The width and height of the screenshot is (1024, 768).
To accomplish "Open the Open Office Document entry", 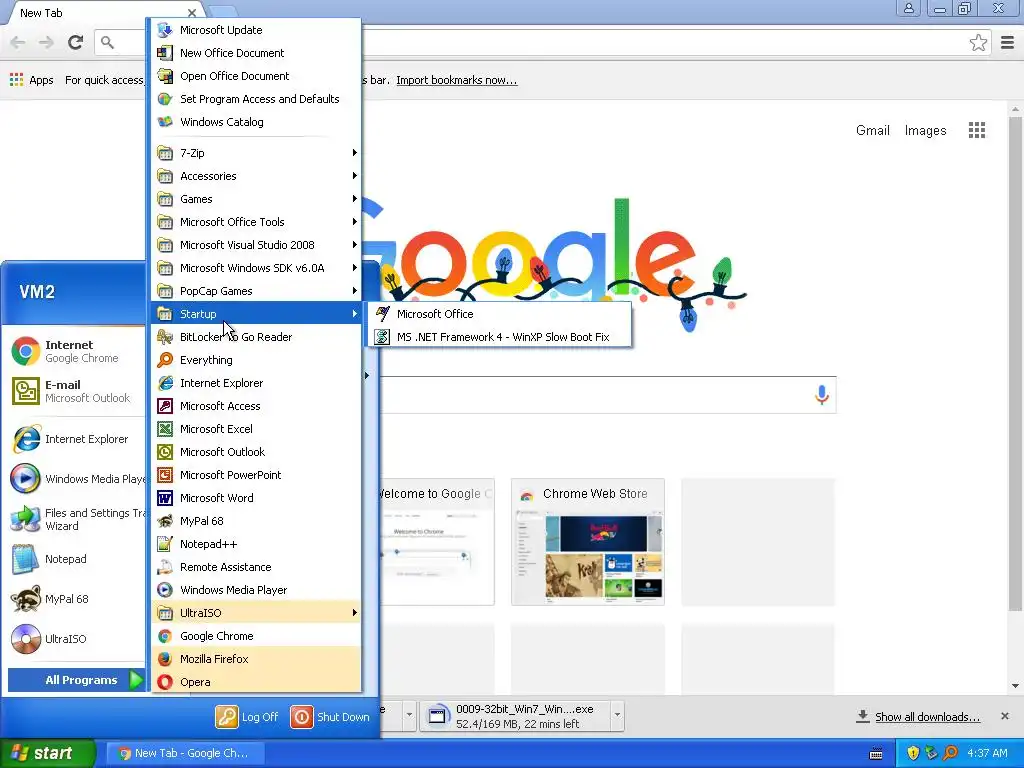I will tap(256, 76).
